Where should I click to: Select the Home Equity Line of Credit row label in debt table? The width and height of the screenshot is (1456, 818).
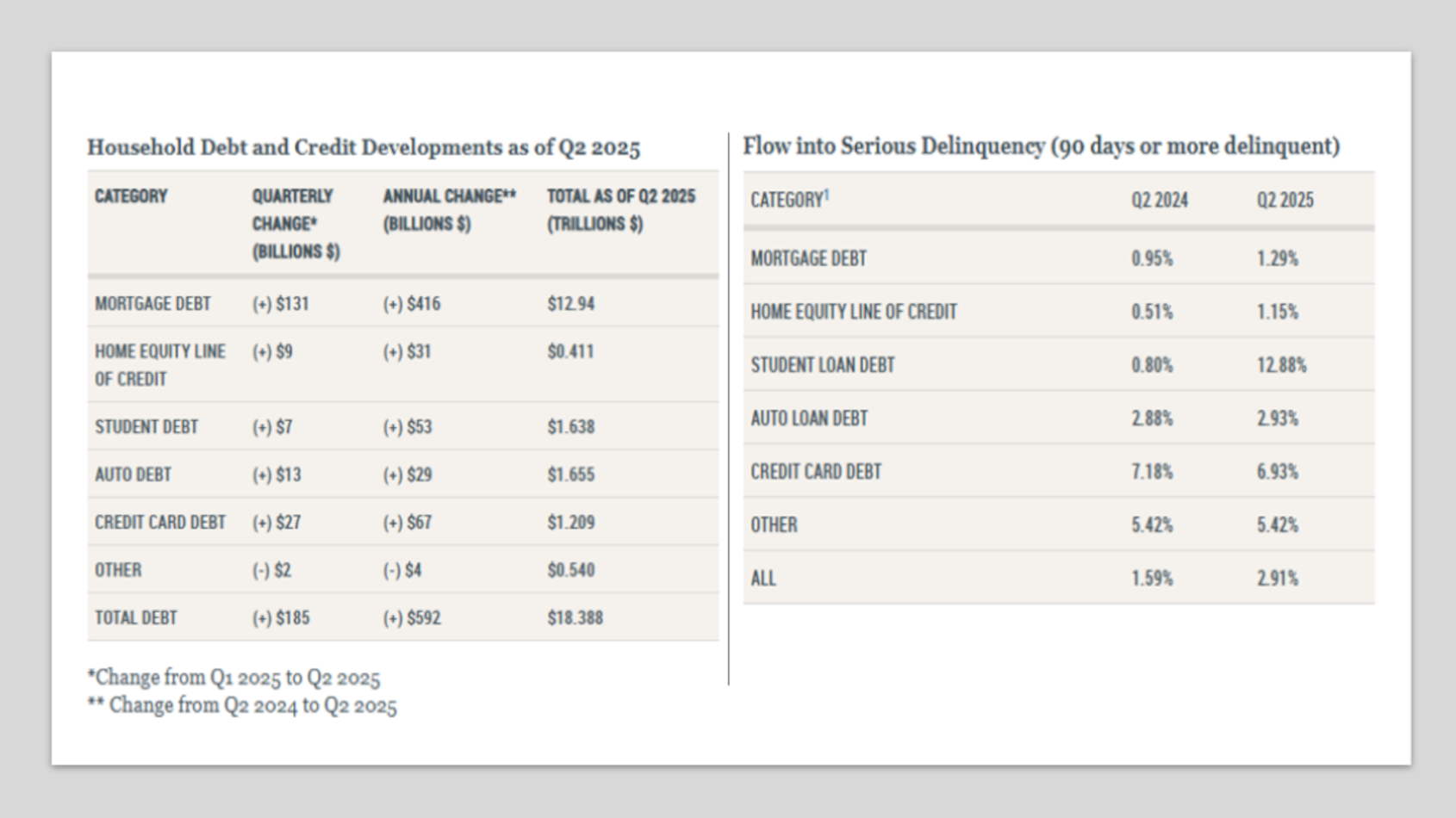(160, 365)
